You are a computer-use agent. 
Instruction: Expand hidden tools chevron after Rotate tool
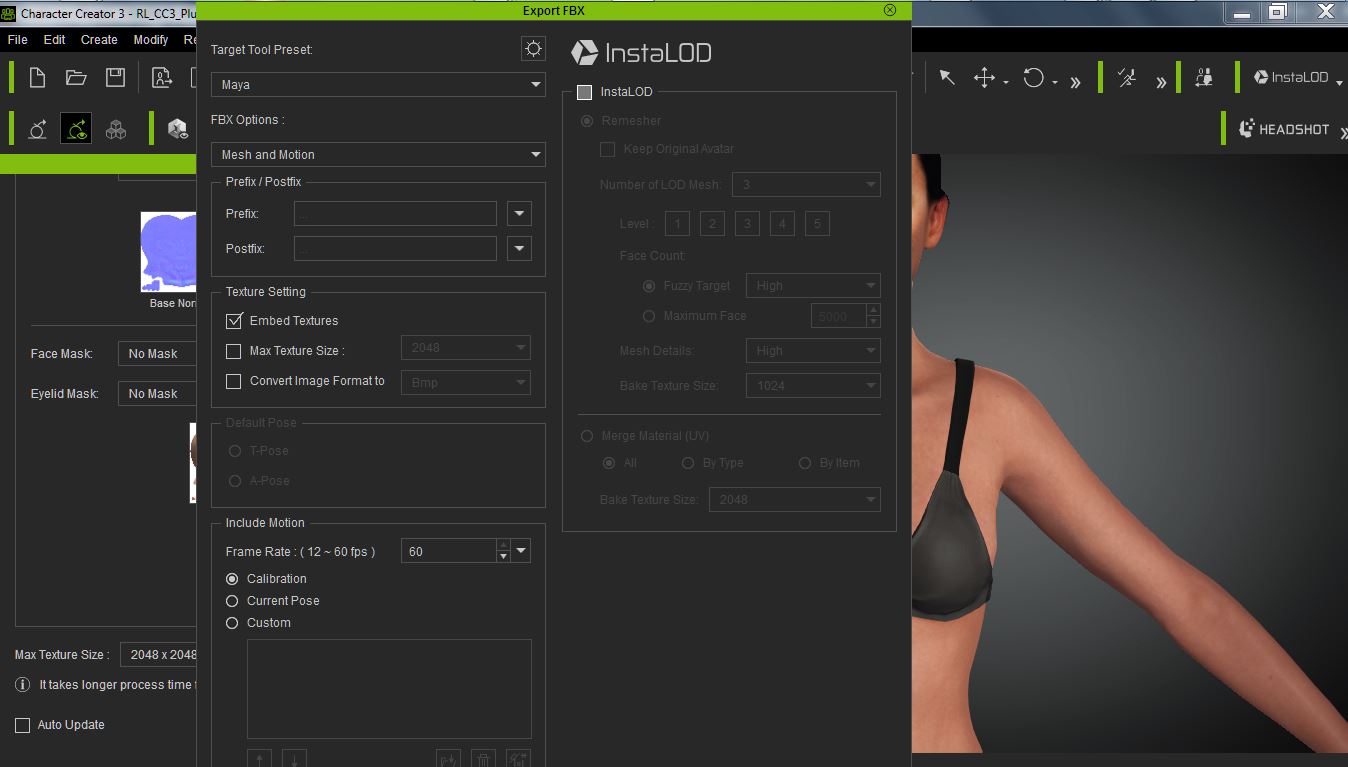(x=1075, y=82)
